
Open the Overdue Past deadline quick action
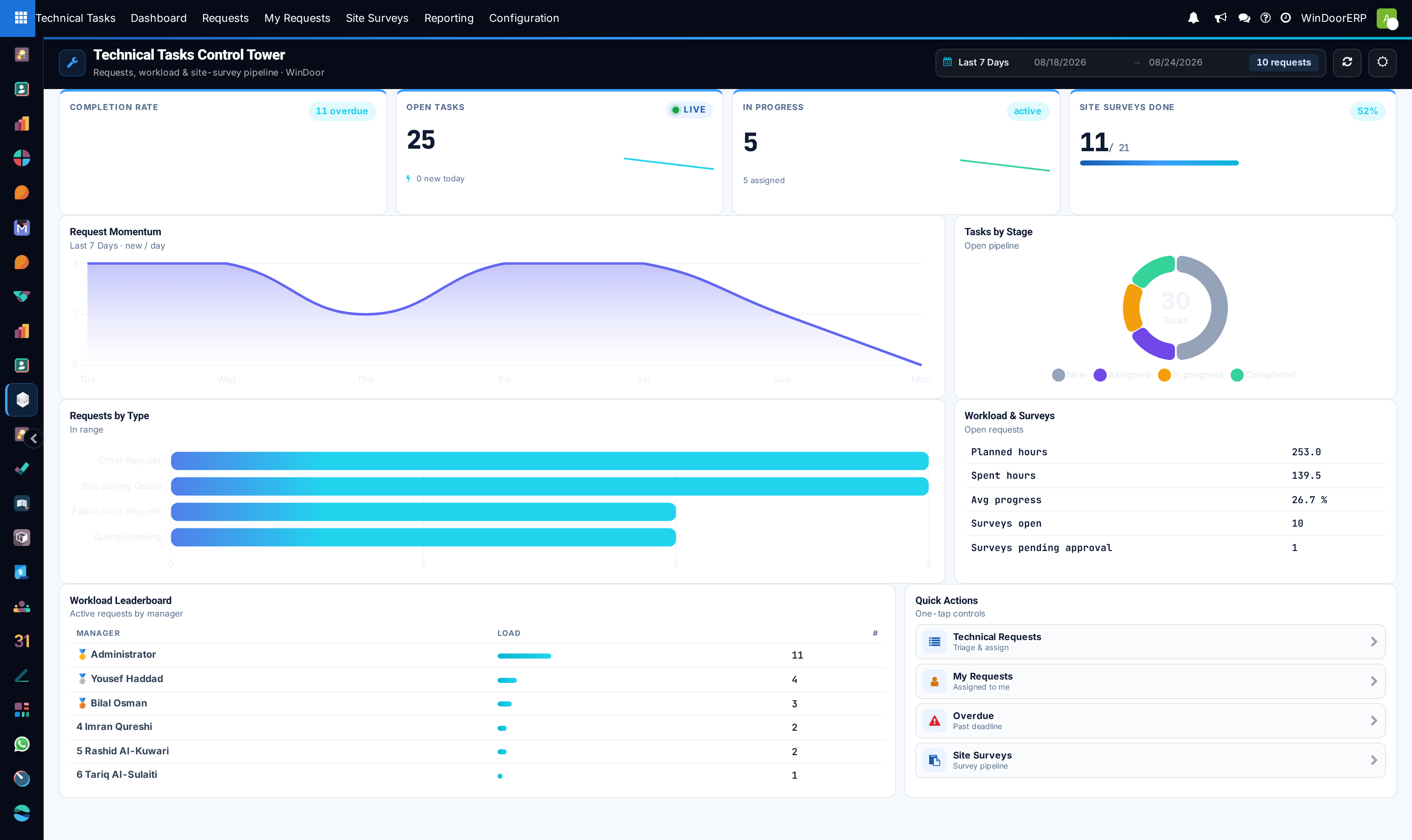(x=1150, y=721)
